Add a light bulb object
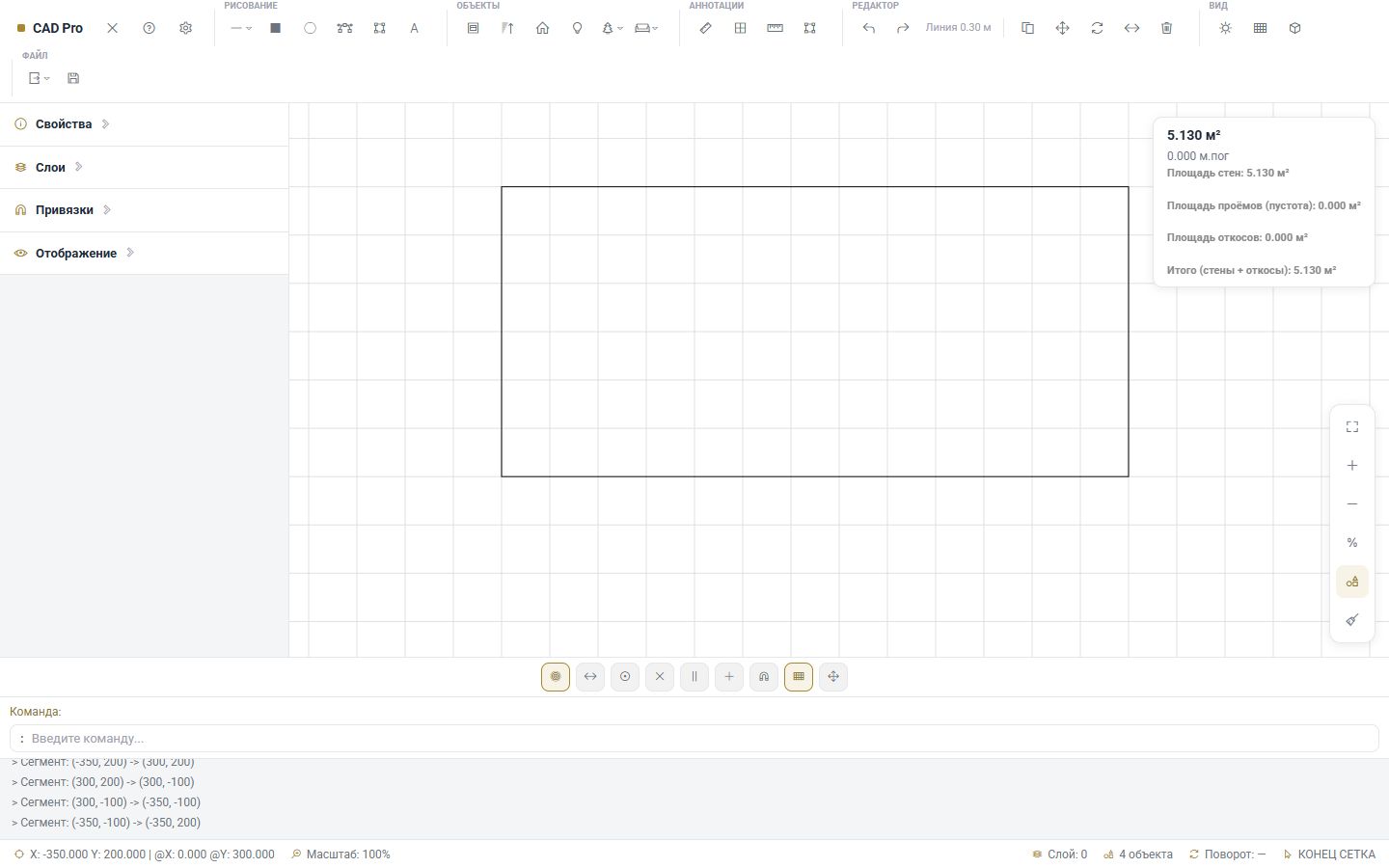Viewport: 1389px width, 868px height. coord(577,28)
